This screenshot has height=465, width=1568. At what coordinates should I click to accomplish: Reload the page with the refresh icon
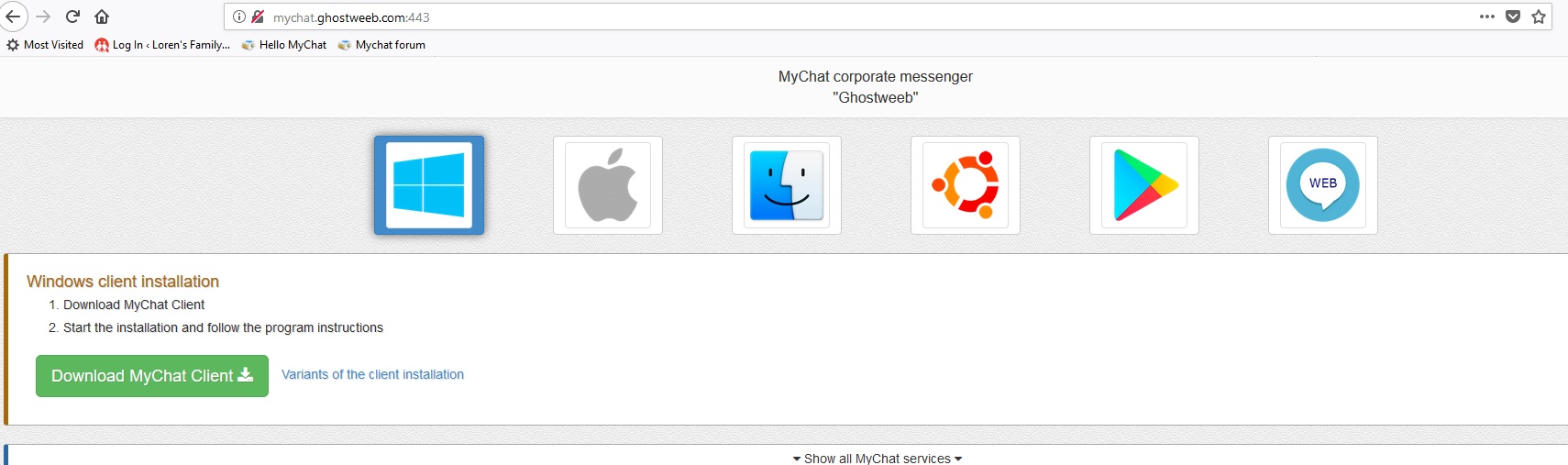pos(72,17)
